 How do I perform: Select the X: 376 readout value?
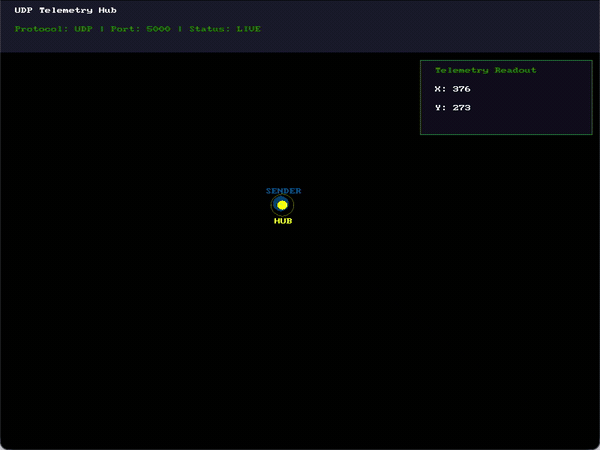pyautogui.click(x=453, y=89)
